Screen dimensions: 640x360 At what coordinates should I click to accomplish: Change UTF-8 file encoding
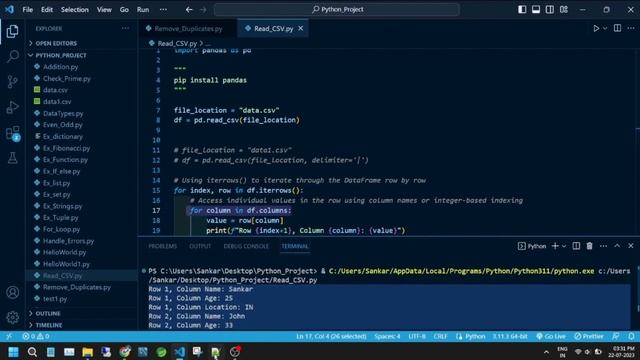tap(417, 336)
